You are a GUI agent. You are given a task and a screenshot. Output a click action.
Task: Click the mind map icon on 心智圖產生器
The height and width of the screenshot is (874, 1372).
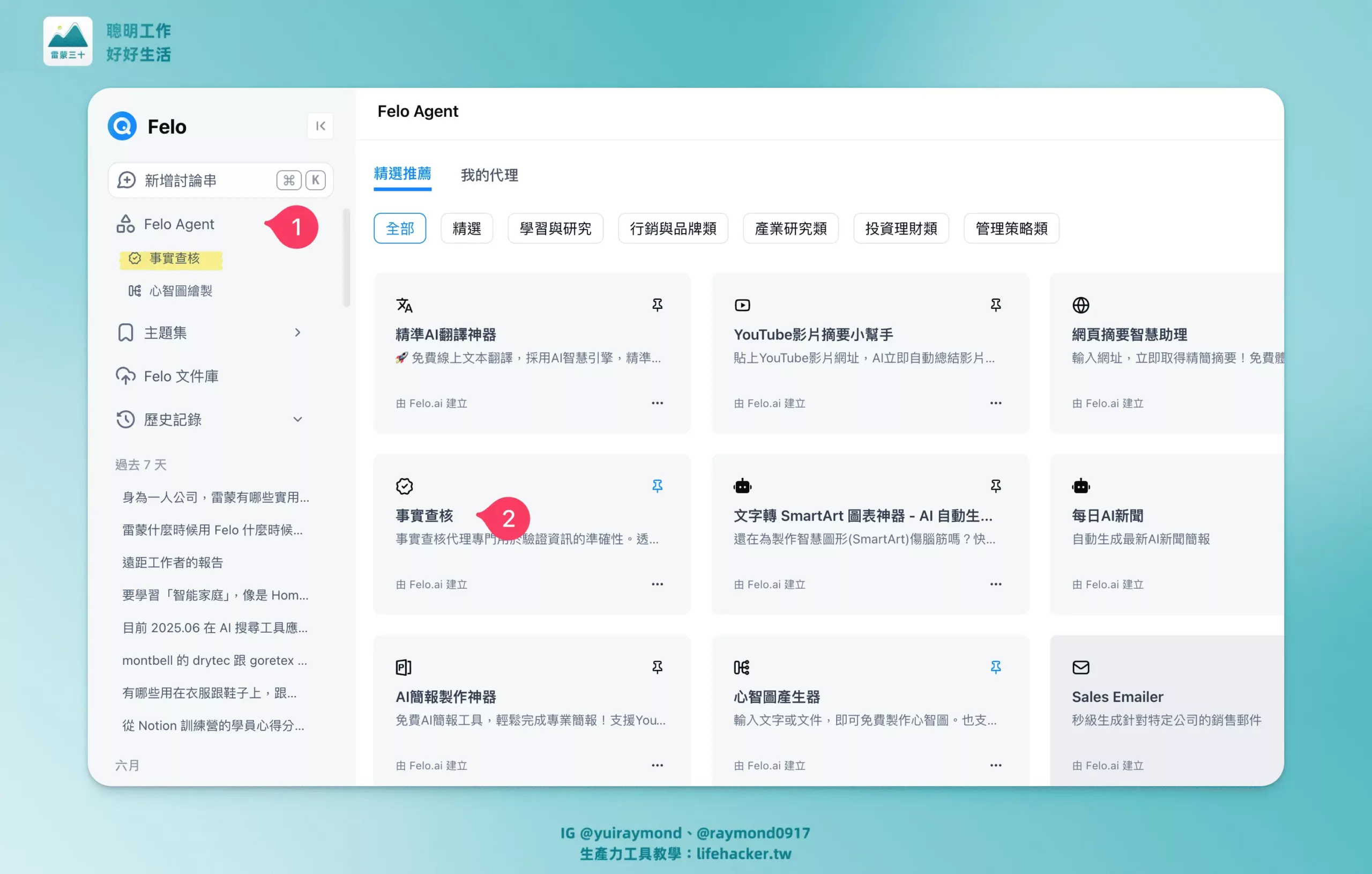pos(741,667)
